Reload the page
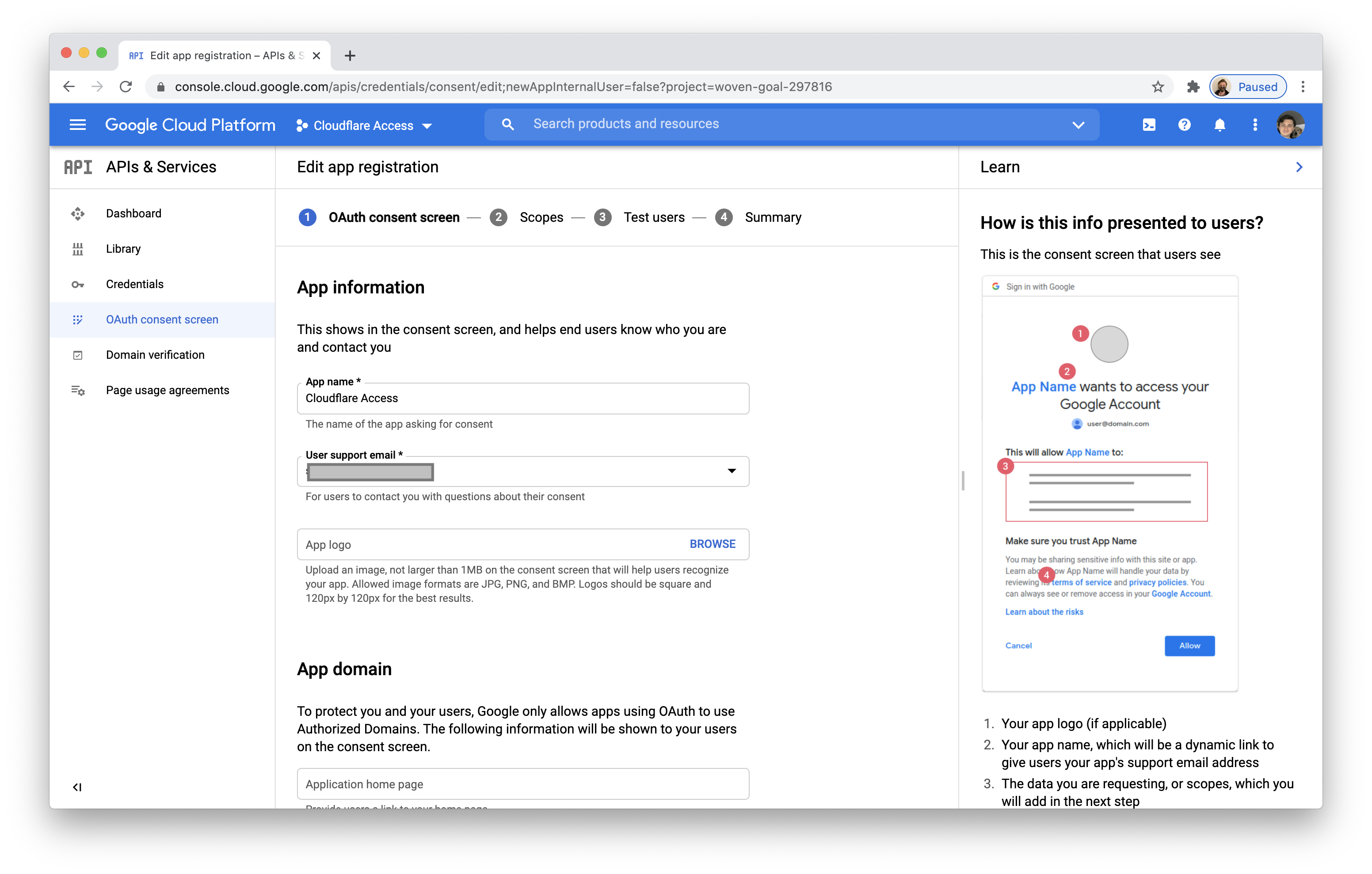This screenshot has width=1372, height=874. pos(126,87)
